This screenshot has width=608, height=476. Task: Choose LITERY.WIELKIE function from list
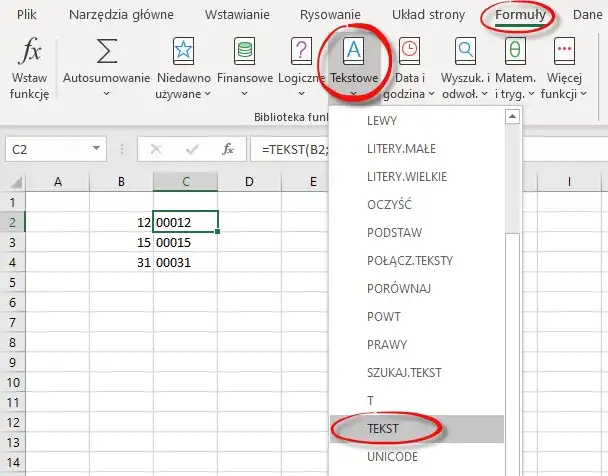coord(407,176)
